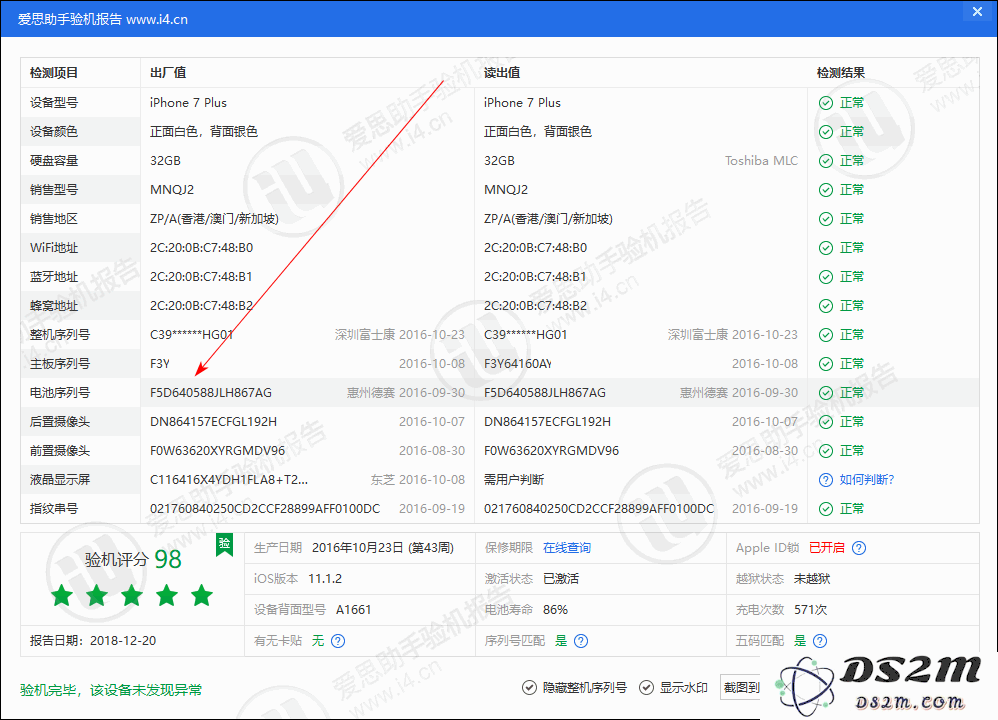The width and height of the screenshot is (998, 720).
Task: Click the green check icon for 整机序列号 row
Action: [826, 335]
